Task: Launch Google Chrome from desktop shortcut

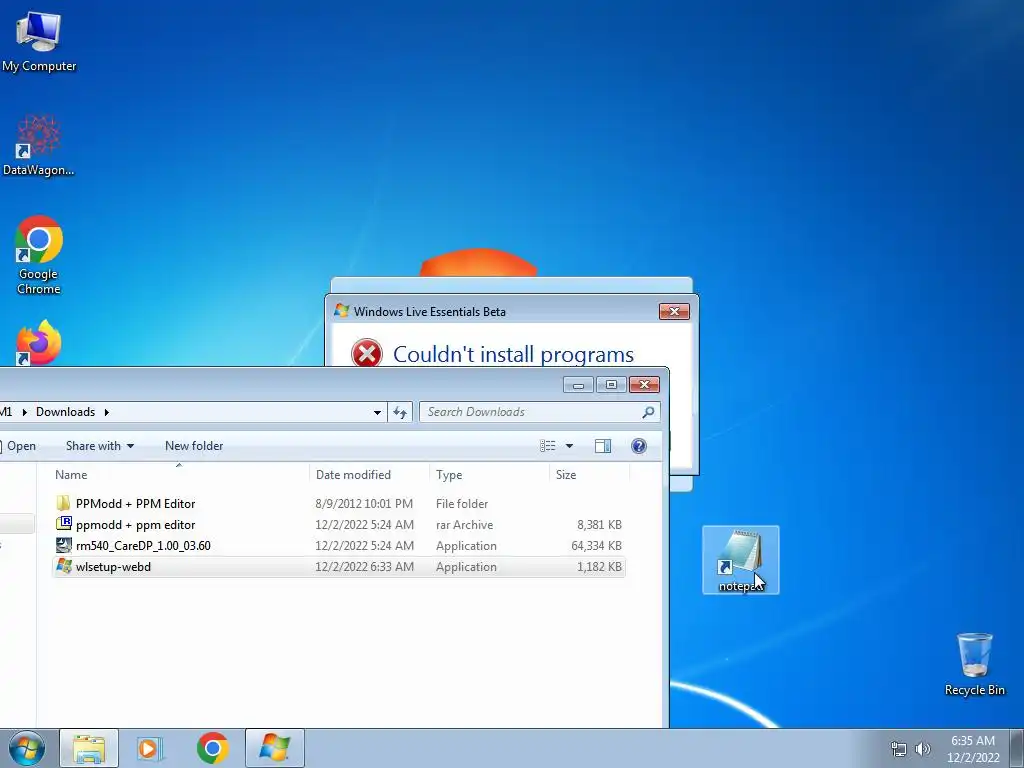Action: point(39,255)
